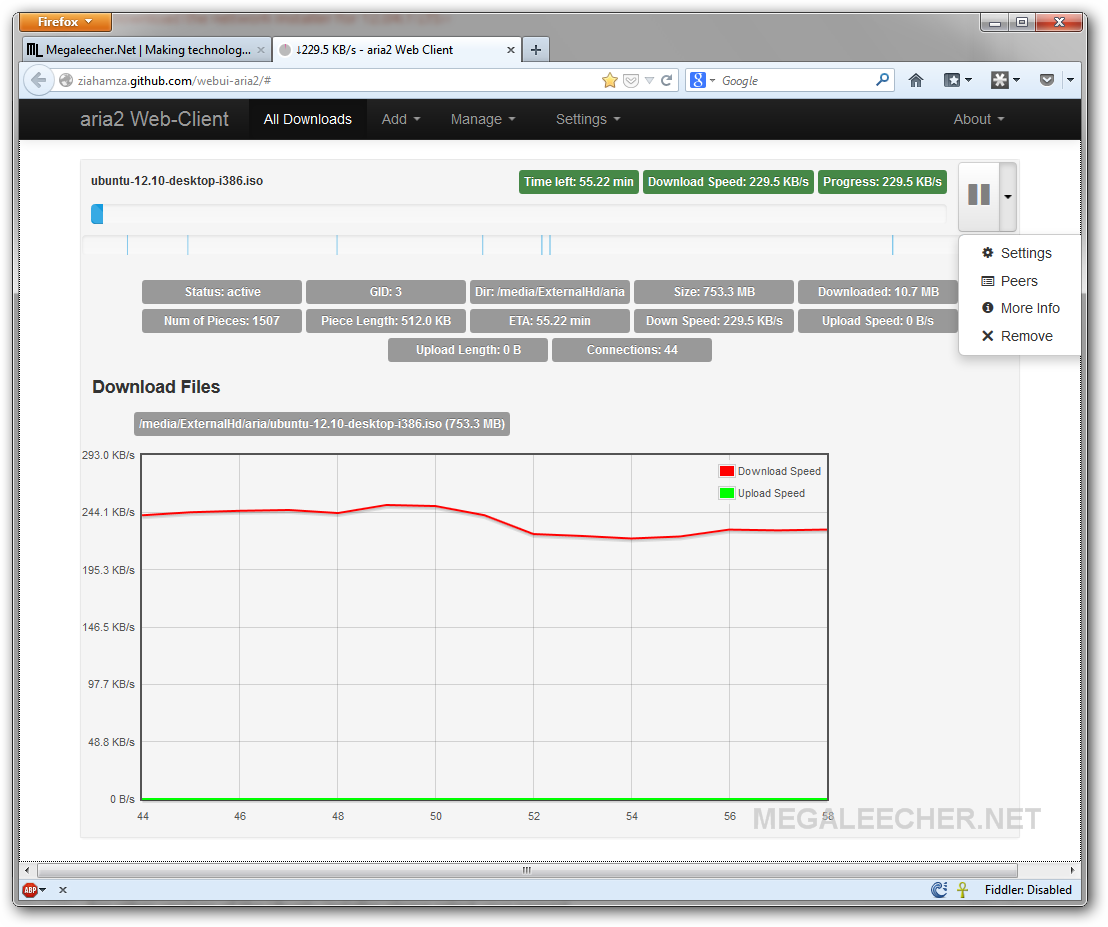Click the Connections: 44 label
The image size is (1108, 927).
pos(632,350)
